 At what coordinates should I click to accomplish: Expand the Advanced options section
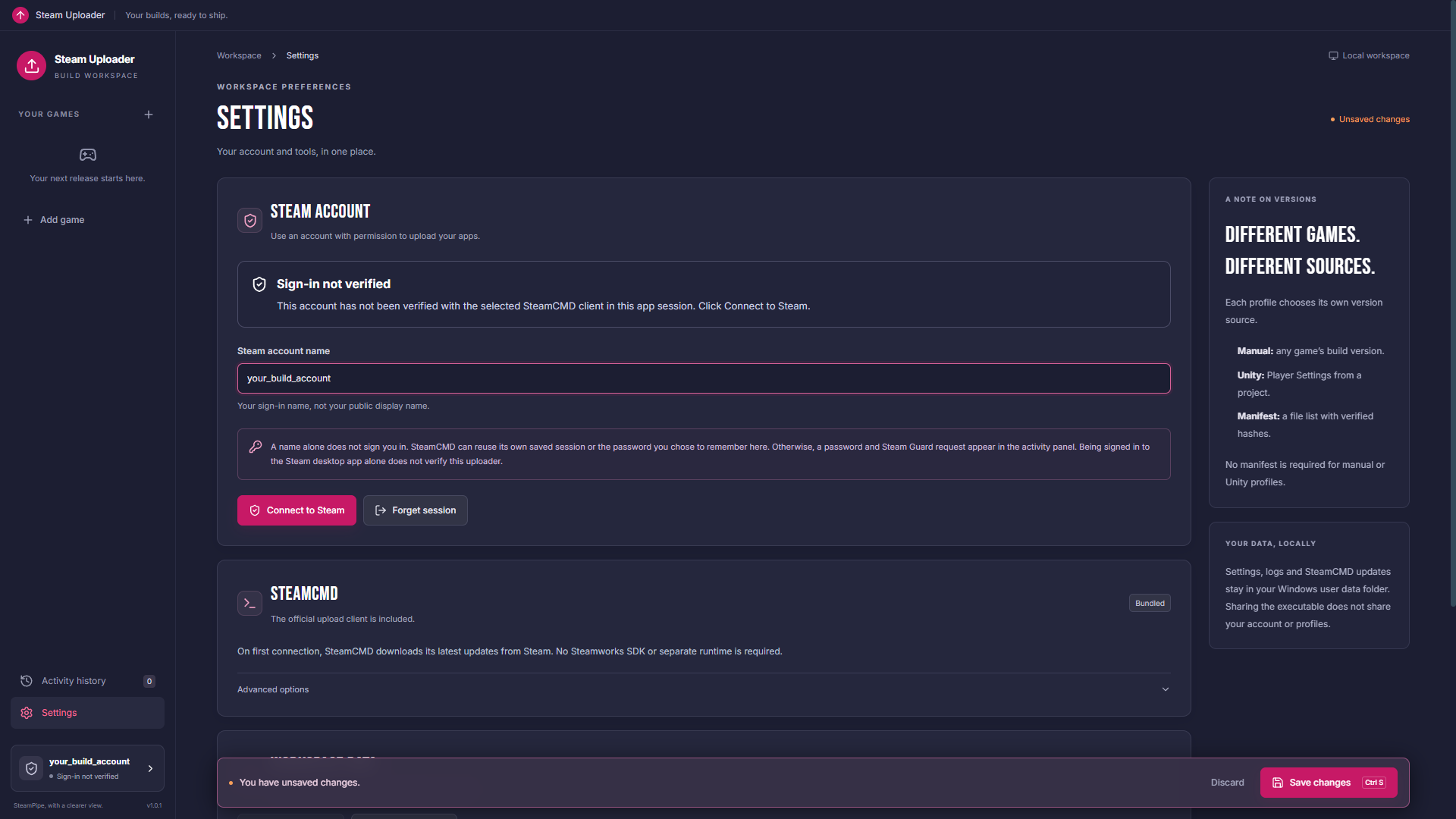704,689
